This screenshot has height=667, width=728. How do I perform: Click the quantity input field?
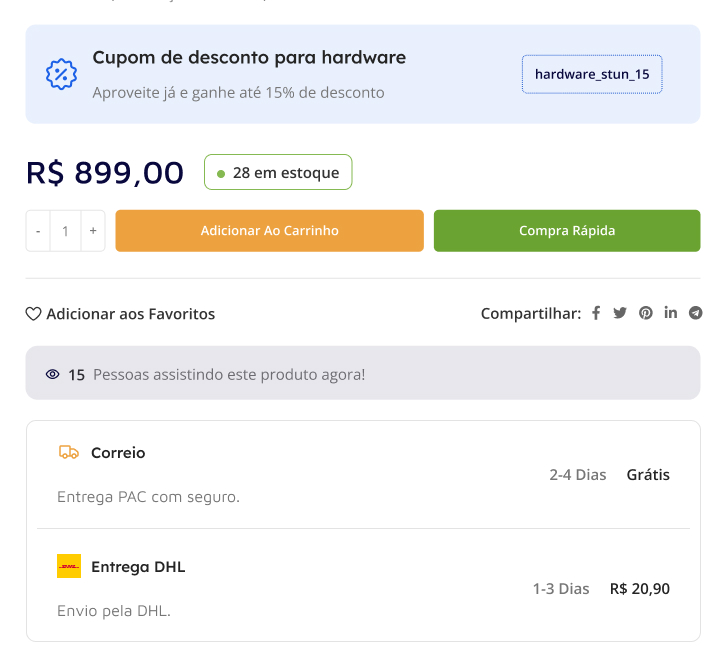pos(65,231)
